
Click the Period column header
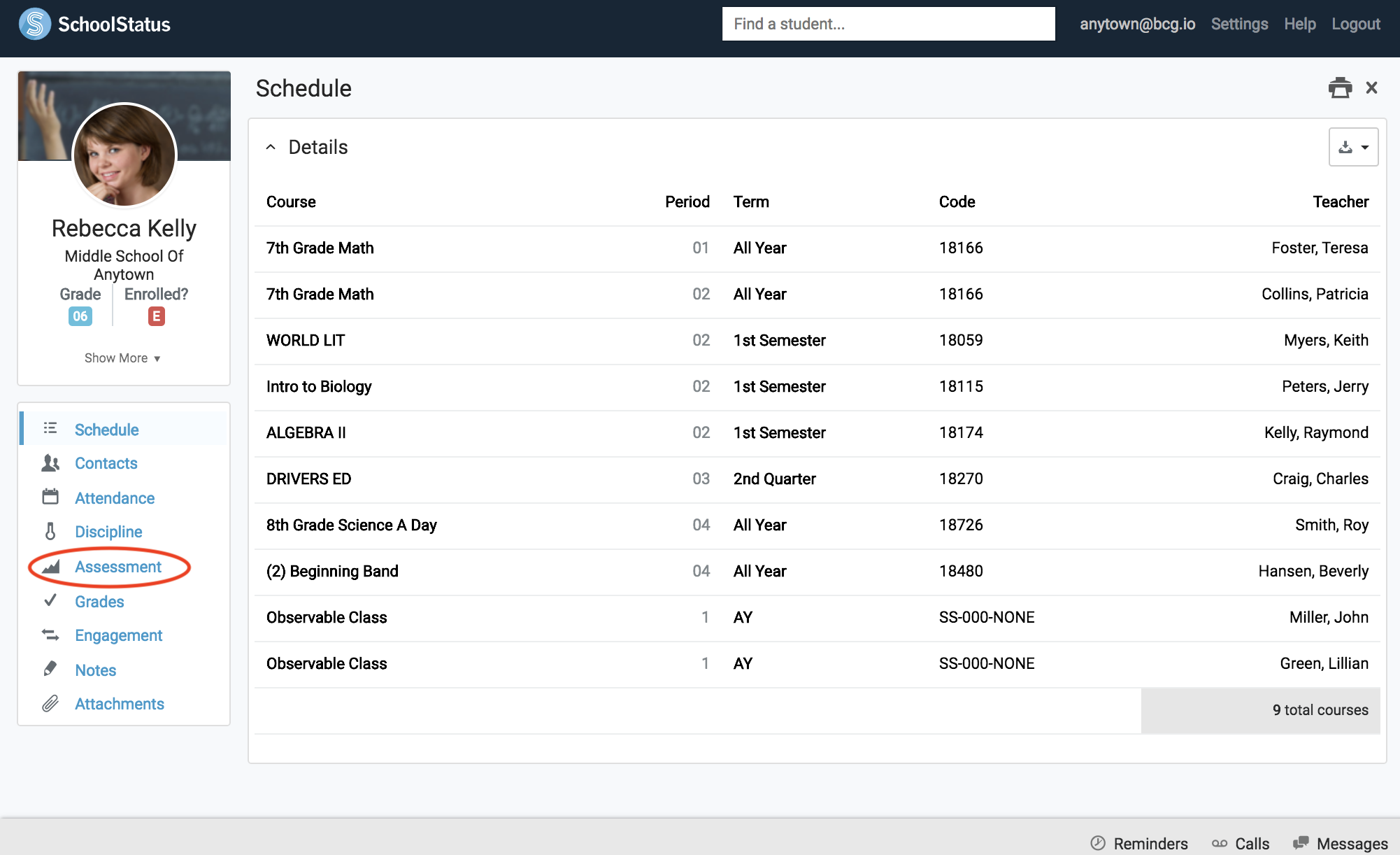pos(687,202)
